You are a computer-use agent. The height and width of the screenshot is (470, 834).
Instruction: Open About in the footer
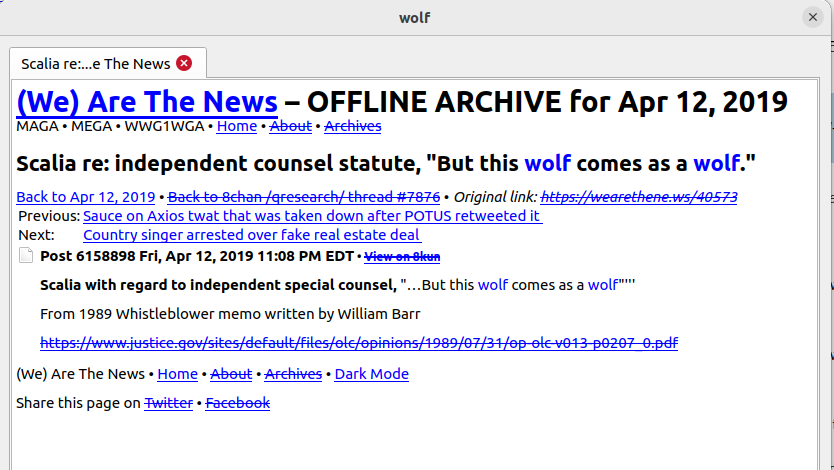click(231, 374)
